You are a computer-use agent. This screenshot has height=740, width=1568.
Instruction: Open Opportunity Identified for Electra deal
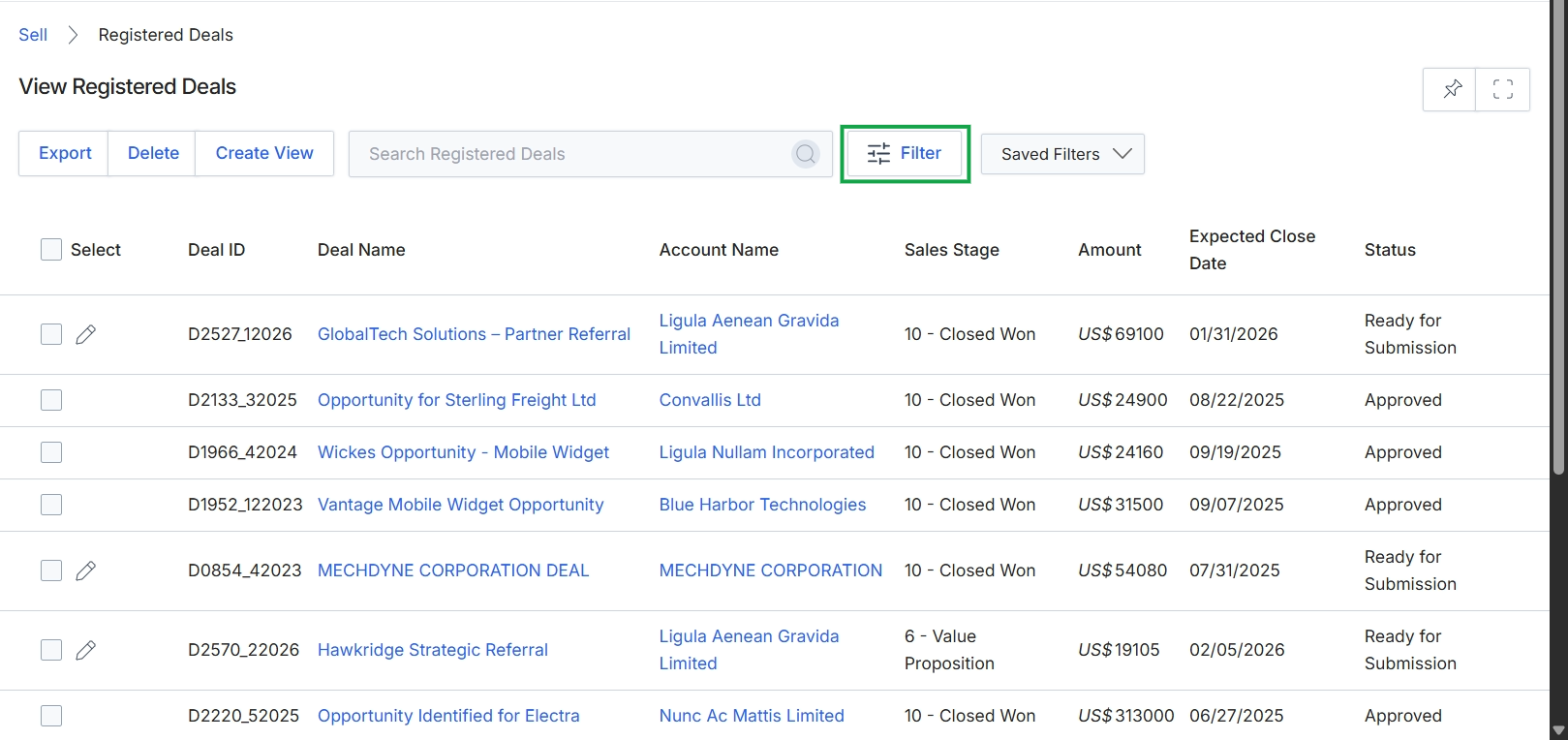[448, 716]
